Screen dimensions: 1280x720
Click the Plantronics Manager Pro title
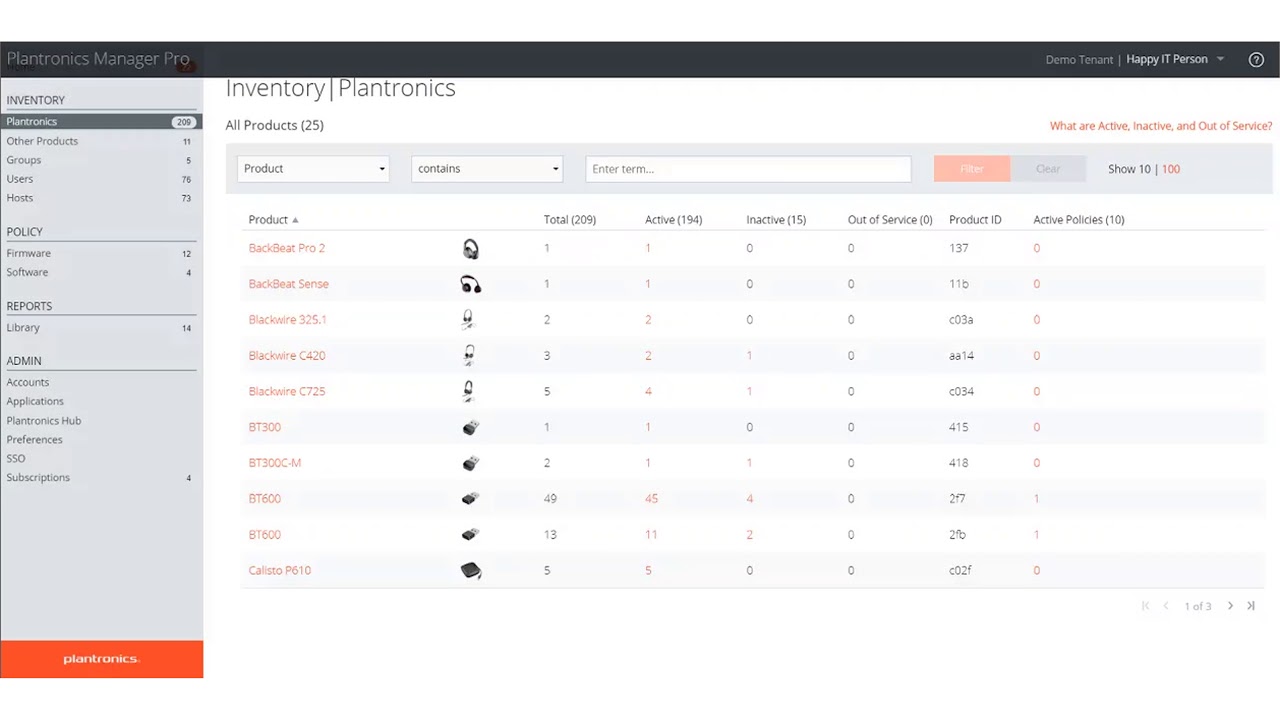[x=98, y=59]
